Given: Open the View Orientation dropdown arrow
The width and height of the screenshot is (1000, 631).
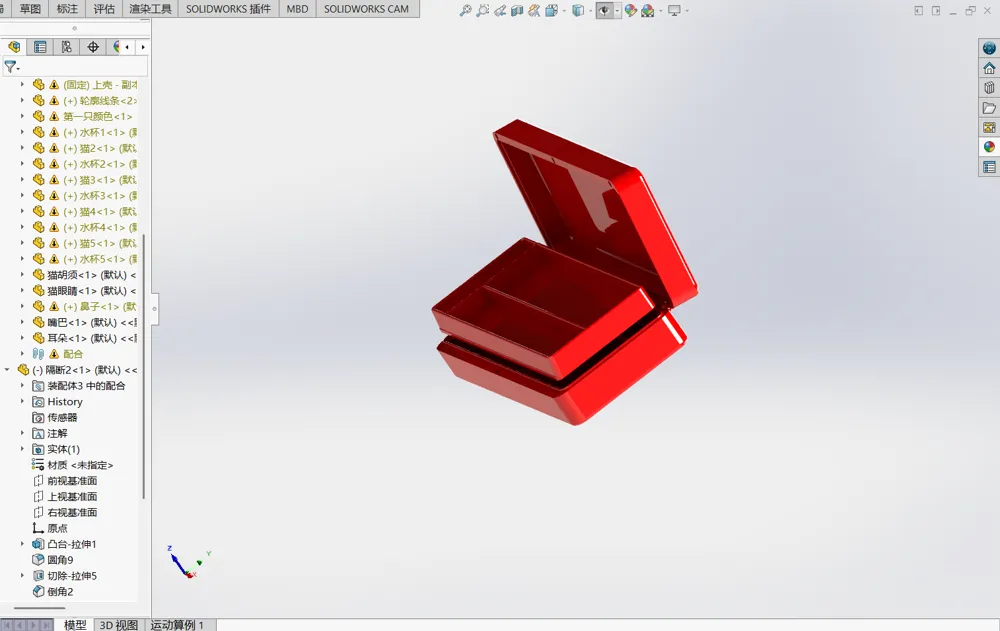Looking at the screenshot, I should point(564,11).
